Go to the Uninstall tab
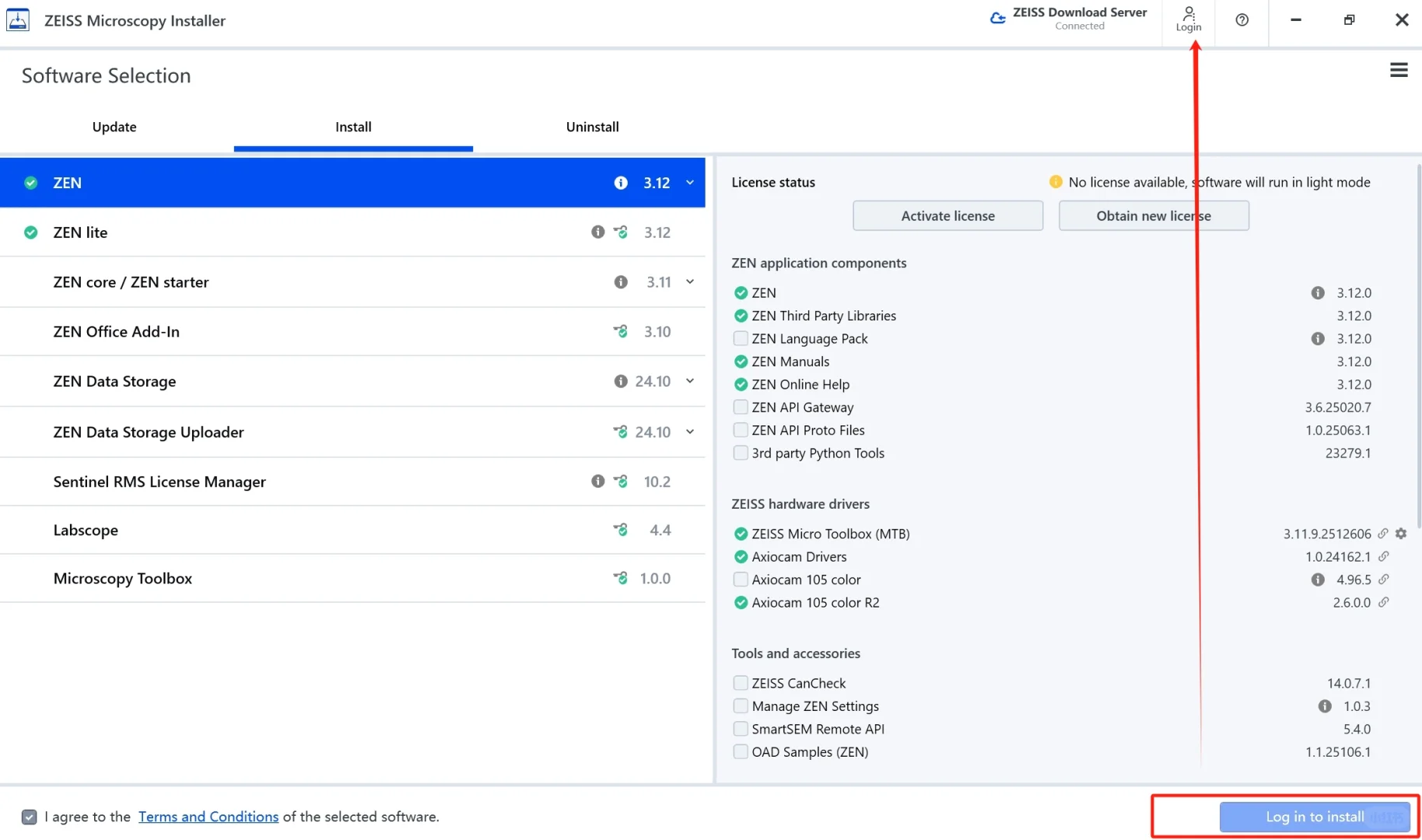Viewport: 1422px width, 840px height. (593, 127)
